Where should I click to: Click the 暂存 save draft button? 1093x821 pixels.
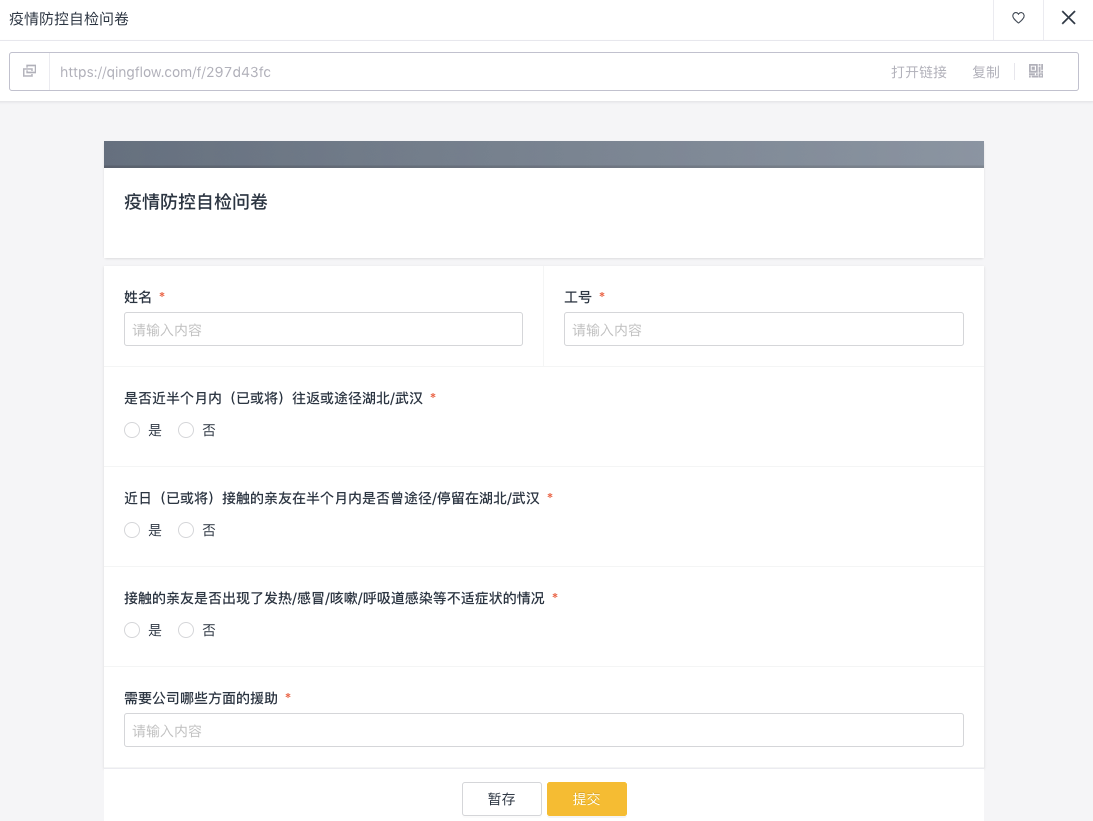pyautogui.click(x=502, y=799)
